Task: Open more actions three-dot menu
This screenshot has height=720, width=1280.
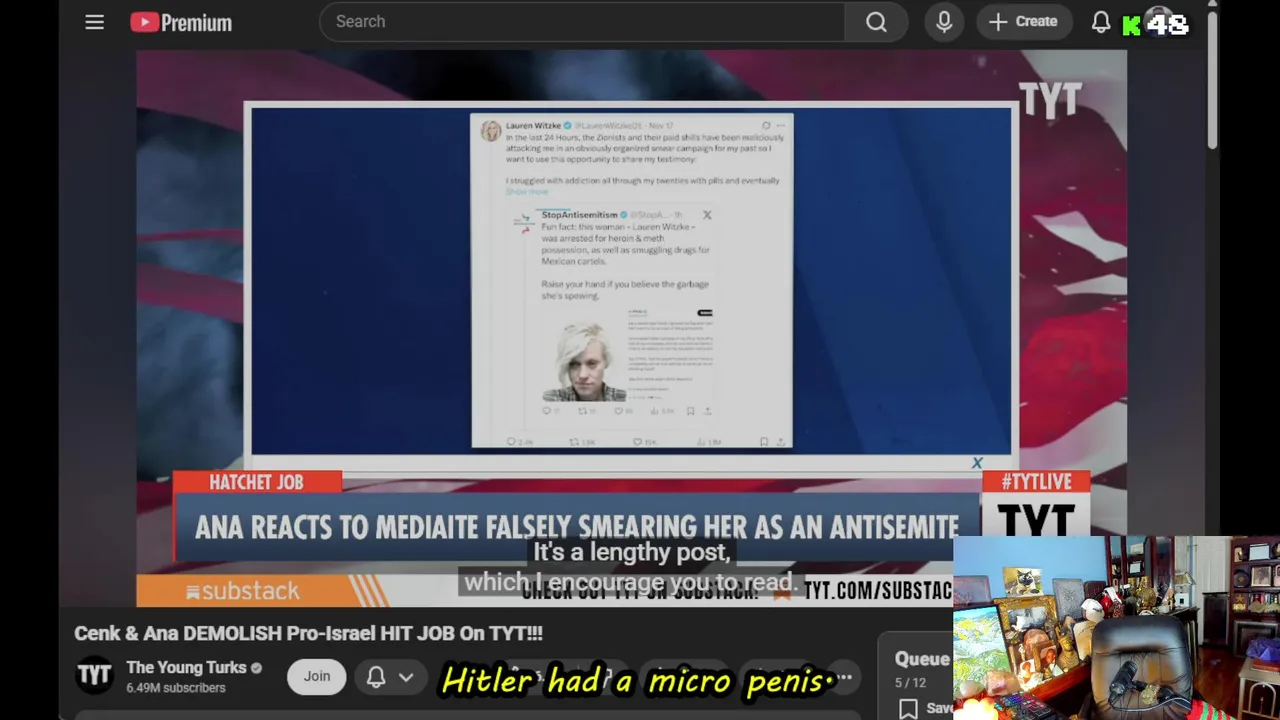Action: coord(845,677)
